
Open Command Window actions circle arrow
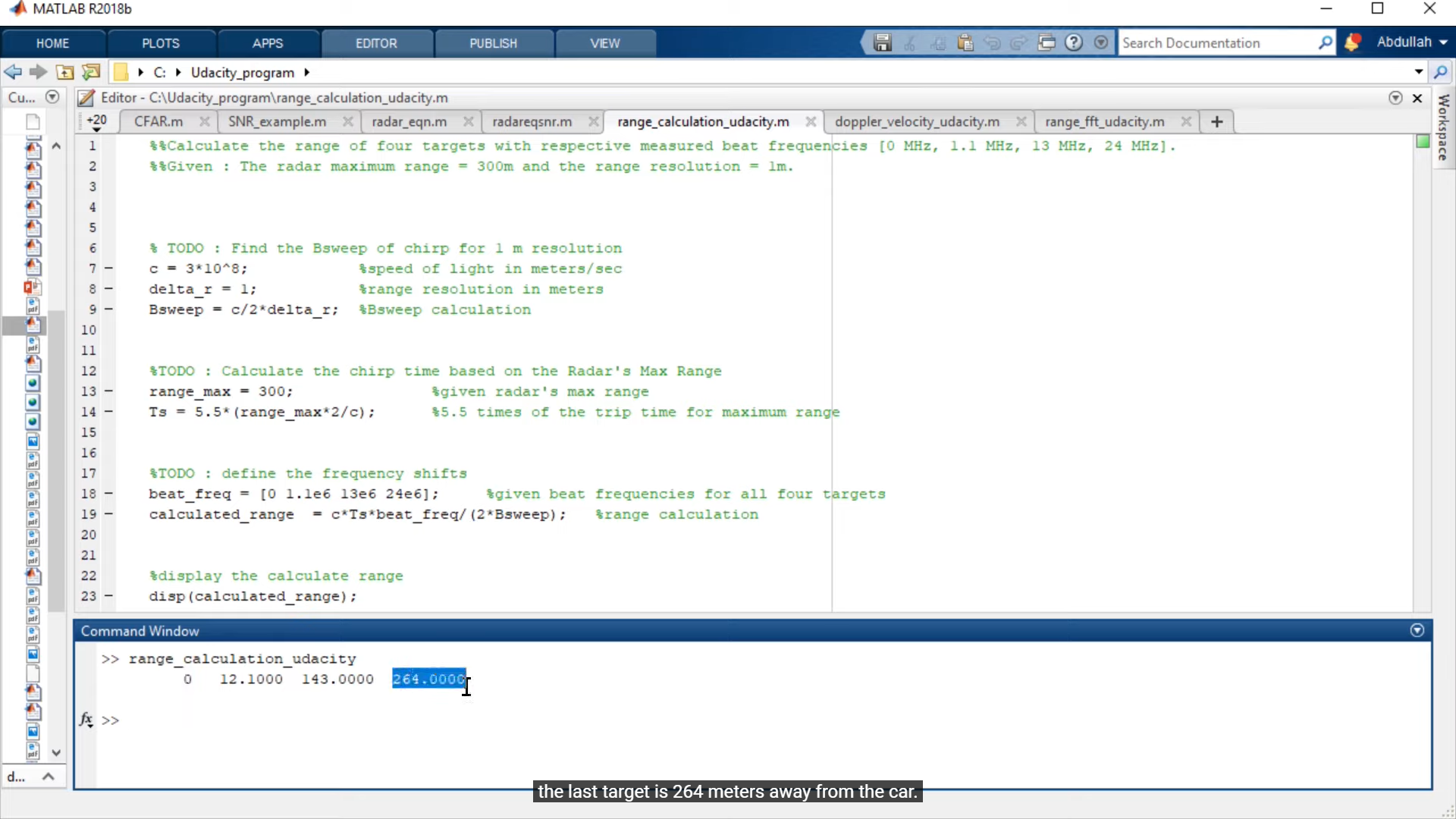point(1417,630)
